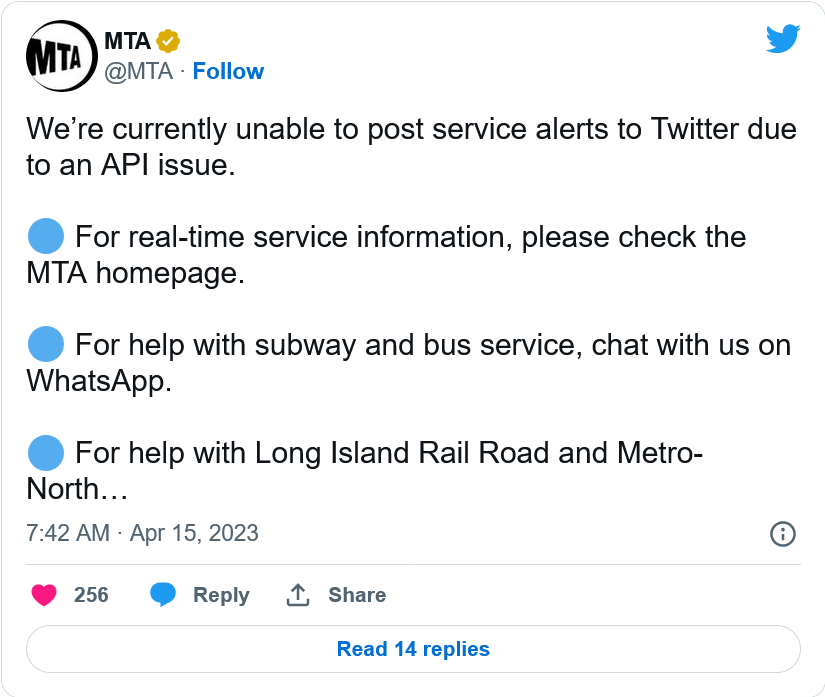Click blue circle before subway and bus line
The height and width of the screenshot is (697, 825).
[46, 345]
